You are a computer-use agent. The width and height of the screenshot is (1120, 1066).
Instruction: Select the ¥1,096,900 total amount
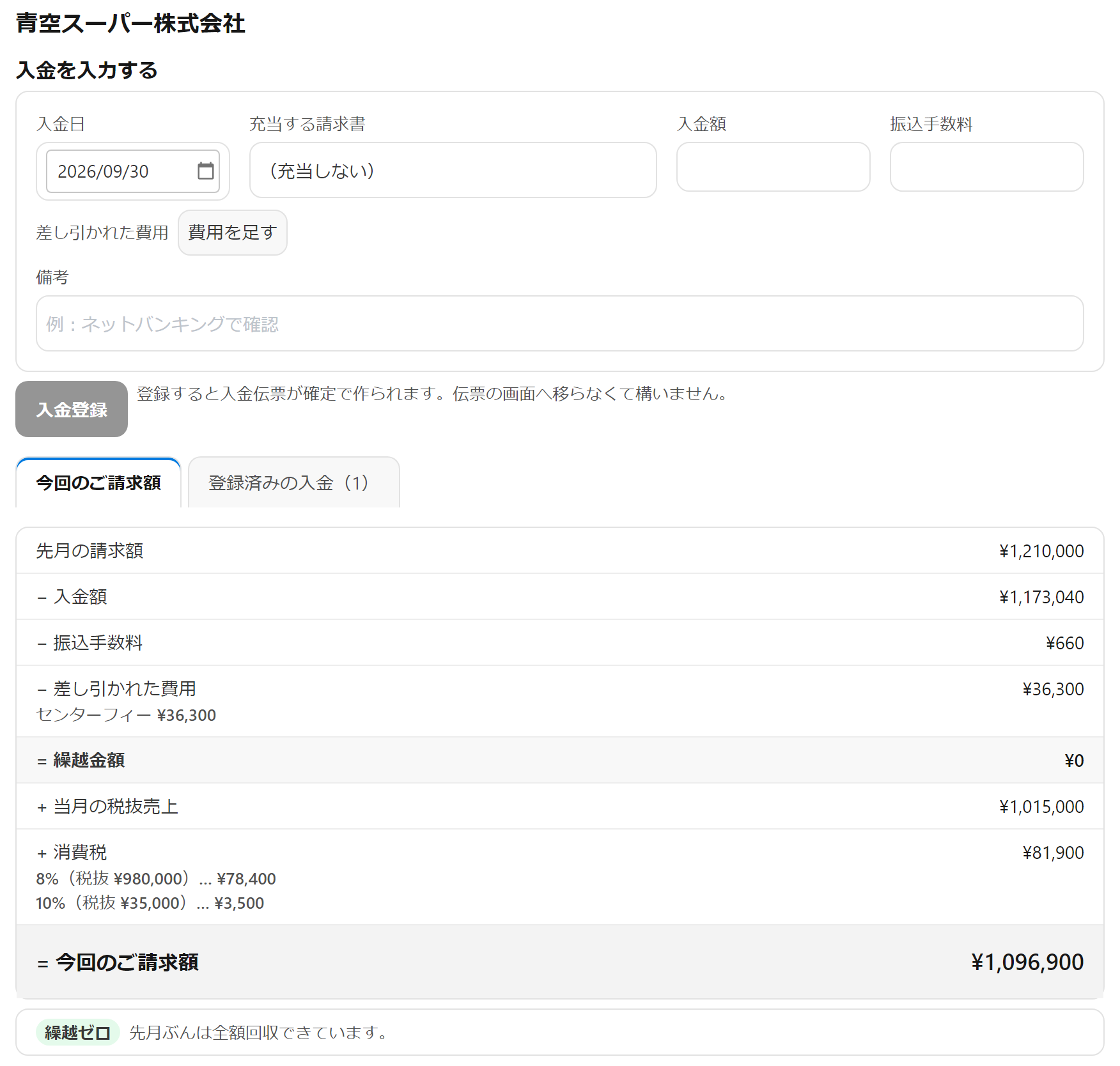(x=1027, y=962)
